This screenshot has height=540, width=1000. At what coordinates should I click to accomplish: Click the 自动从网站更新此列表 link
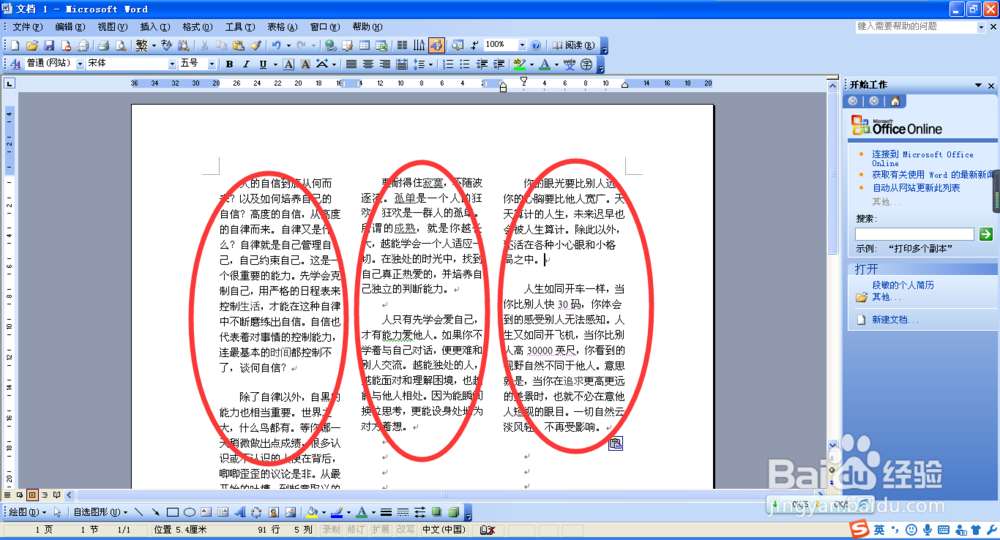(x=916, y=188)
